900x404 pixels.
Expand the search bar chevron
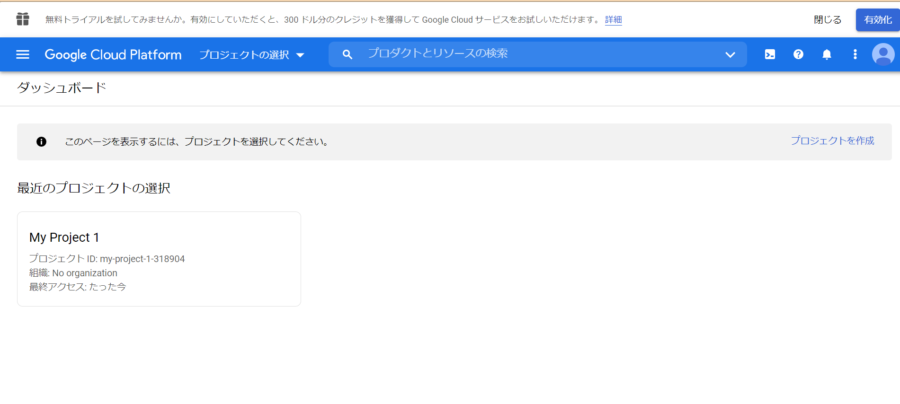[x=730, y=55]
